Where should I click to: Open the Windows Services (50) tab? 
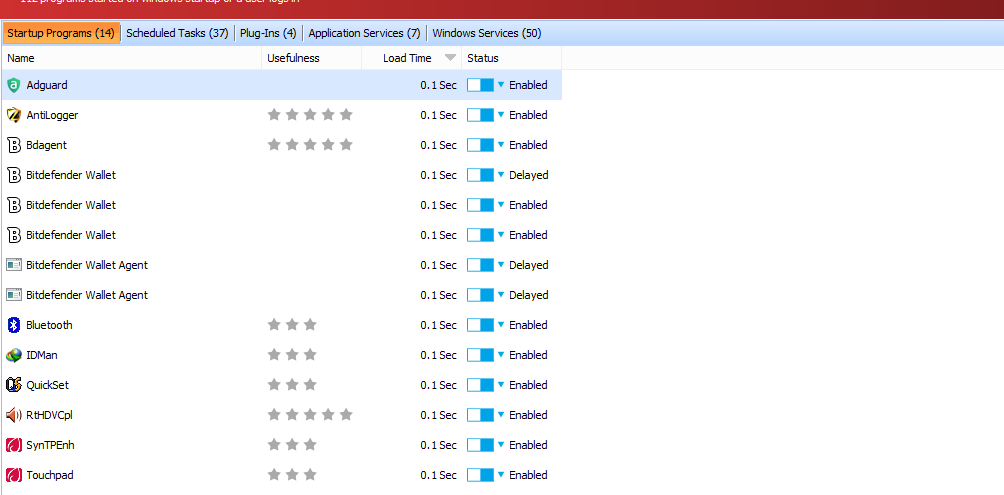pyautogui.click(x=487, y=33)
